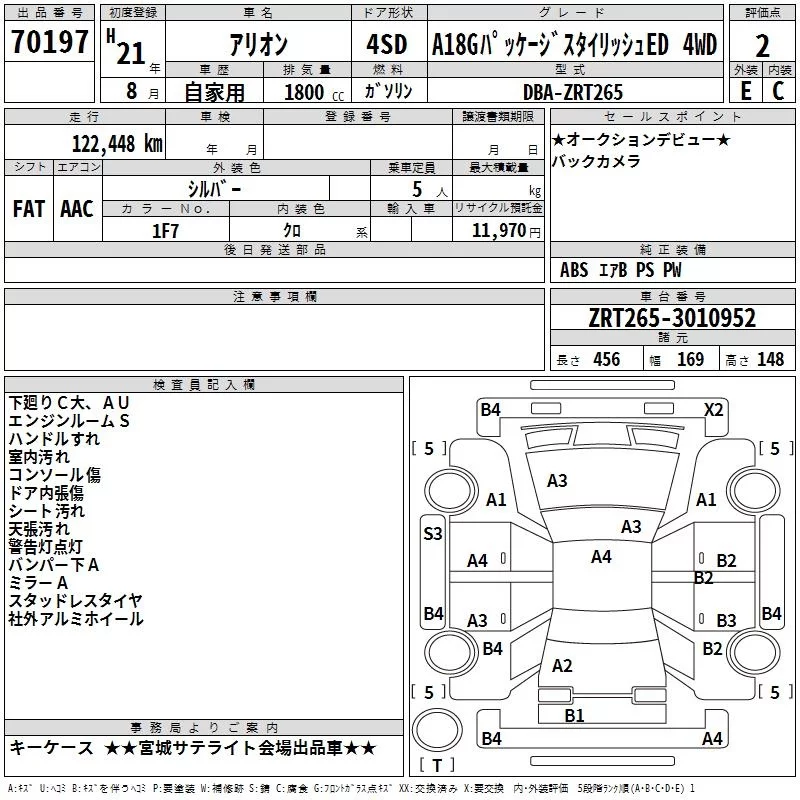Screen dimensions: 800x800
Task: Click the interior grade C
Action: 778,91
